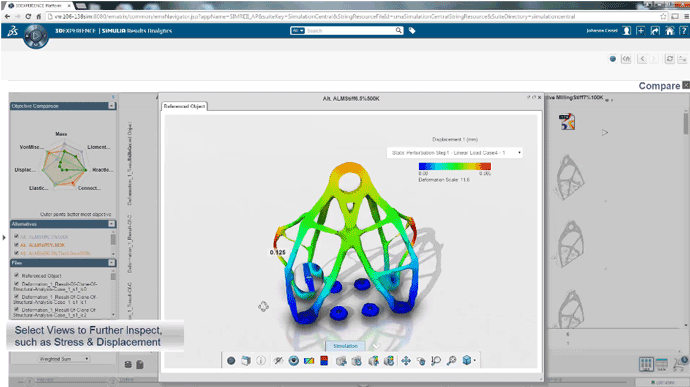Collapse the Alternatives panel header
This screenshot has height=387, width=690.
(111, 224)
